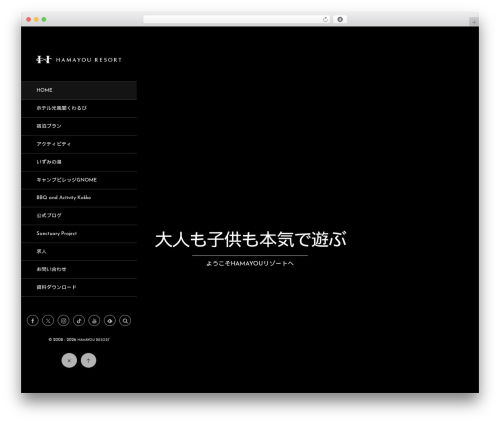
Task: Open the ホテル光風閣くわるび menu item
Action: click(79, 108)
